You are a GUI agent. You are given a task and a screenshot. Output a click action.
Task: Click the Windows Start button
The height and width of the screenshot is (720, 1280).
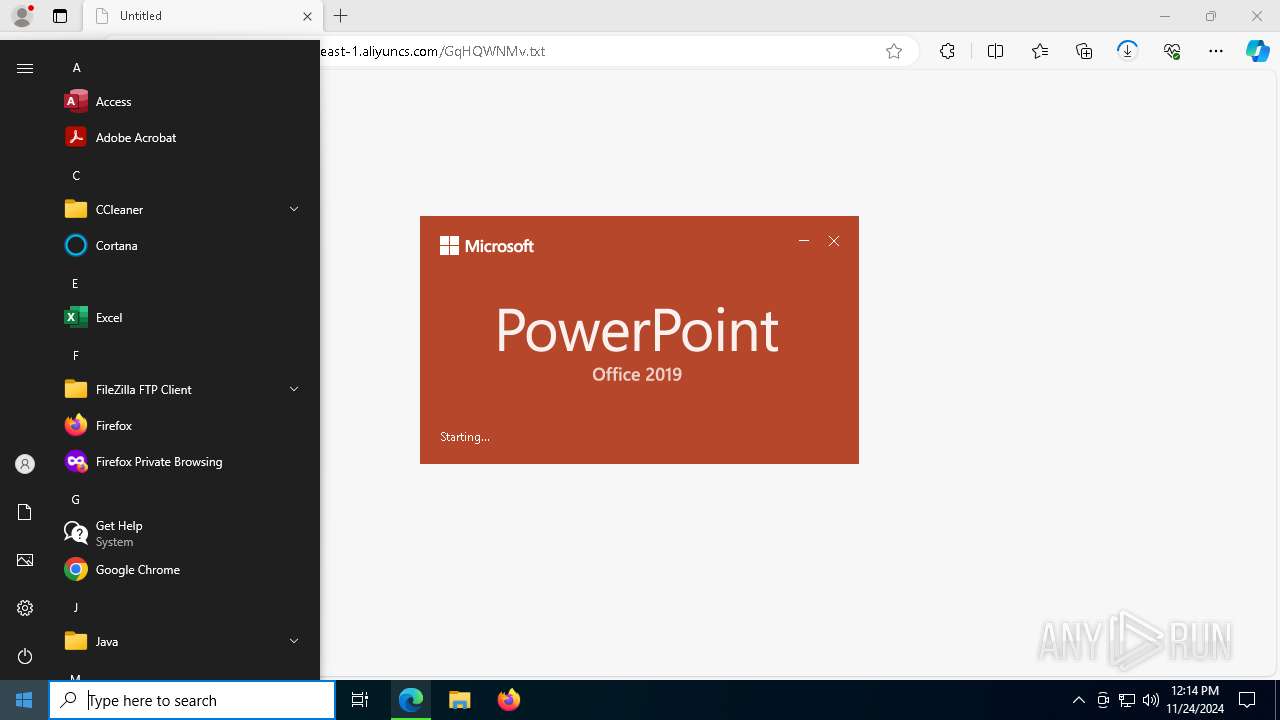[24, 700]
